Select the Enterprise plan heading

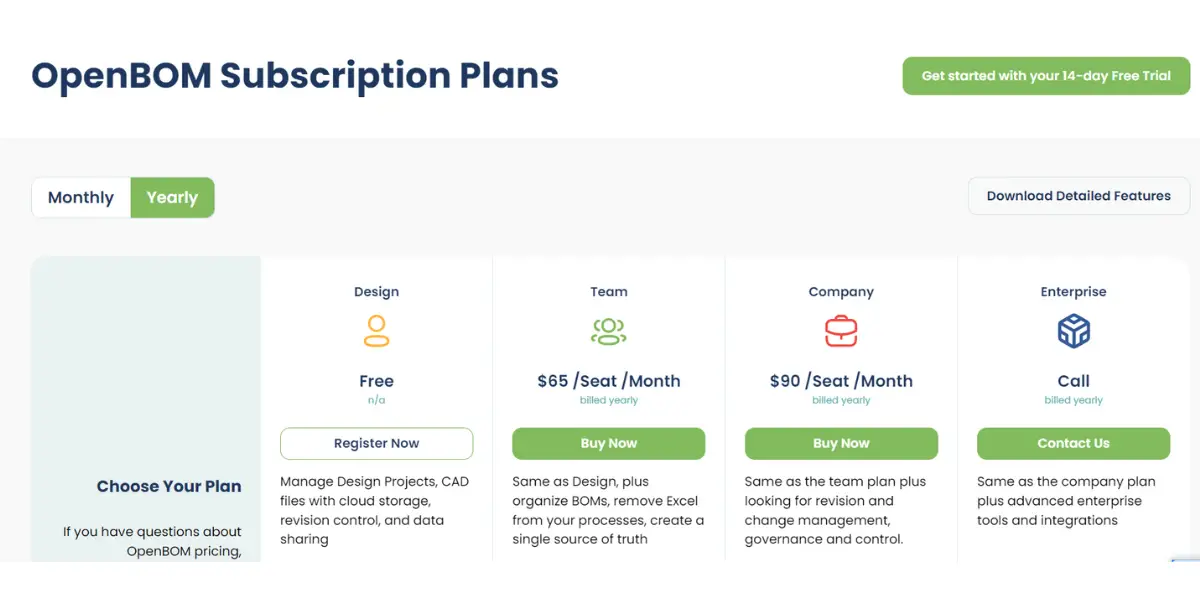[1073, 292]
